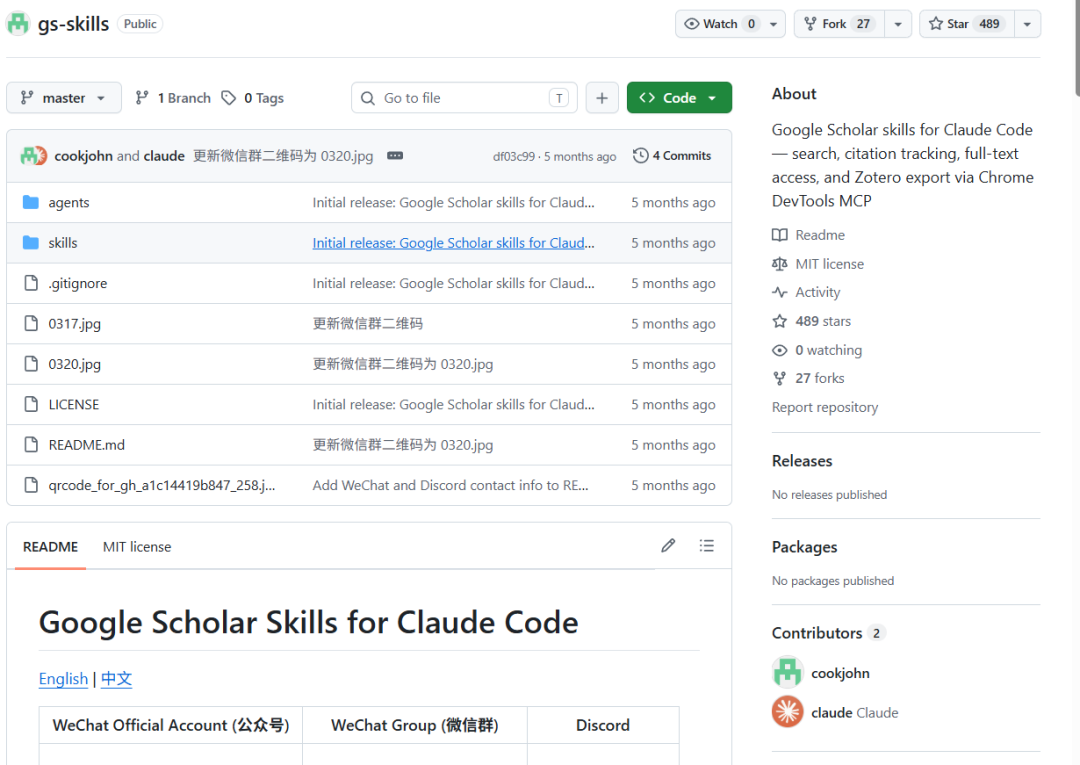View the 489 stars link
The width and height of the screenshot is (1080, 765).
[812, 321]
